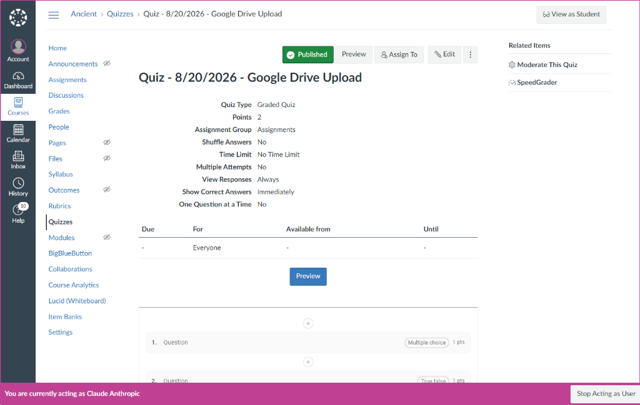
Task: Open Grades in course menu
Action: (x=59, y=111)
